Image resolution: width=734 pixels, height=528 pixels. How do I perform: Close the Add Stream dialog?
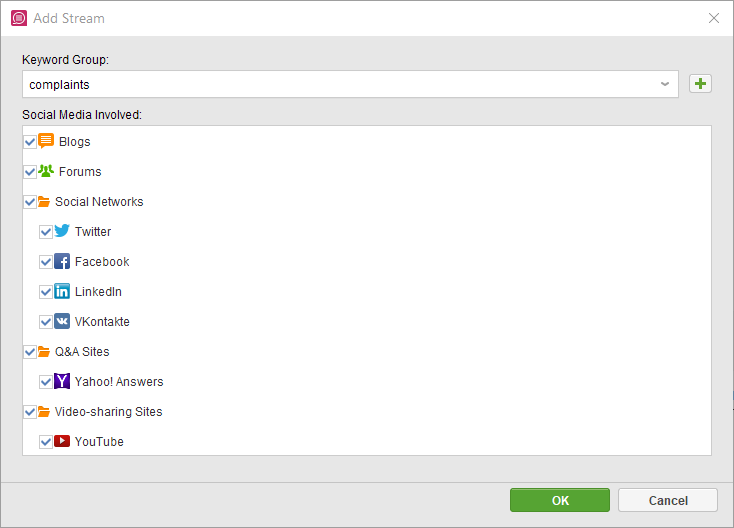click(x=714, y=18)
